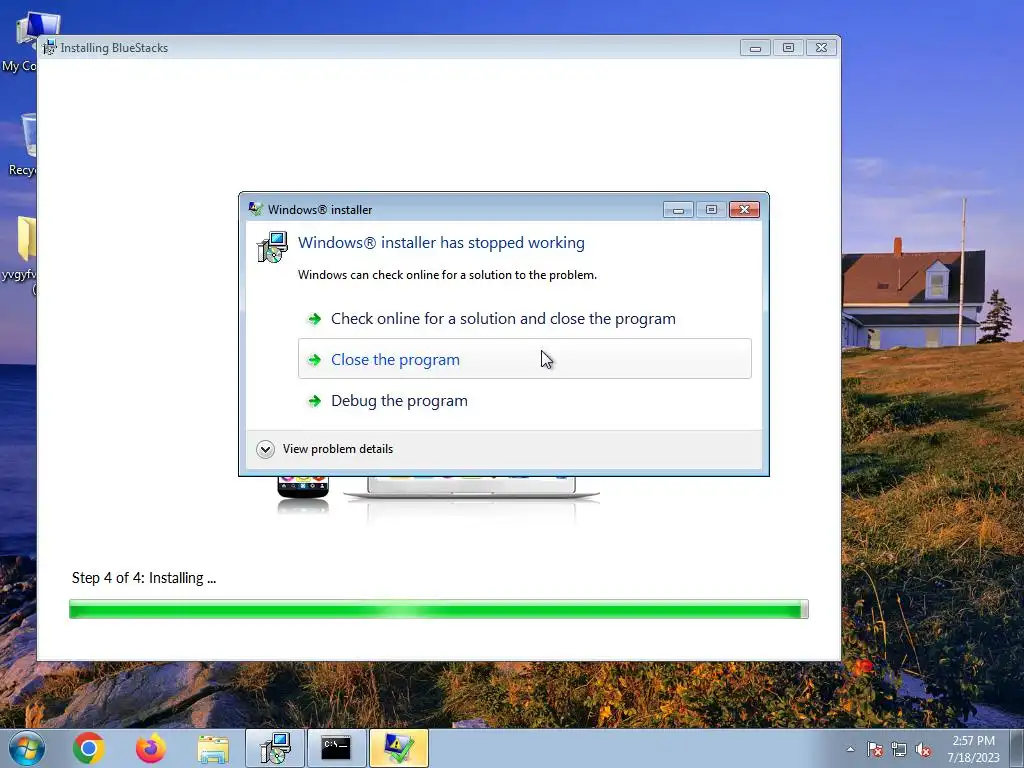Click the green installation progress bar
1024x768 pixels.
pyautogui.click(x=439, y=609)
